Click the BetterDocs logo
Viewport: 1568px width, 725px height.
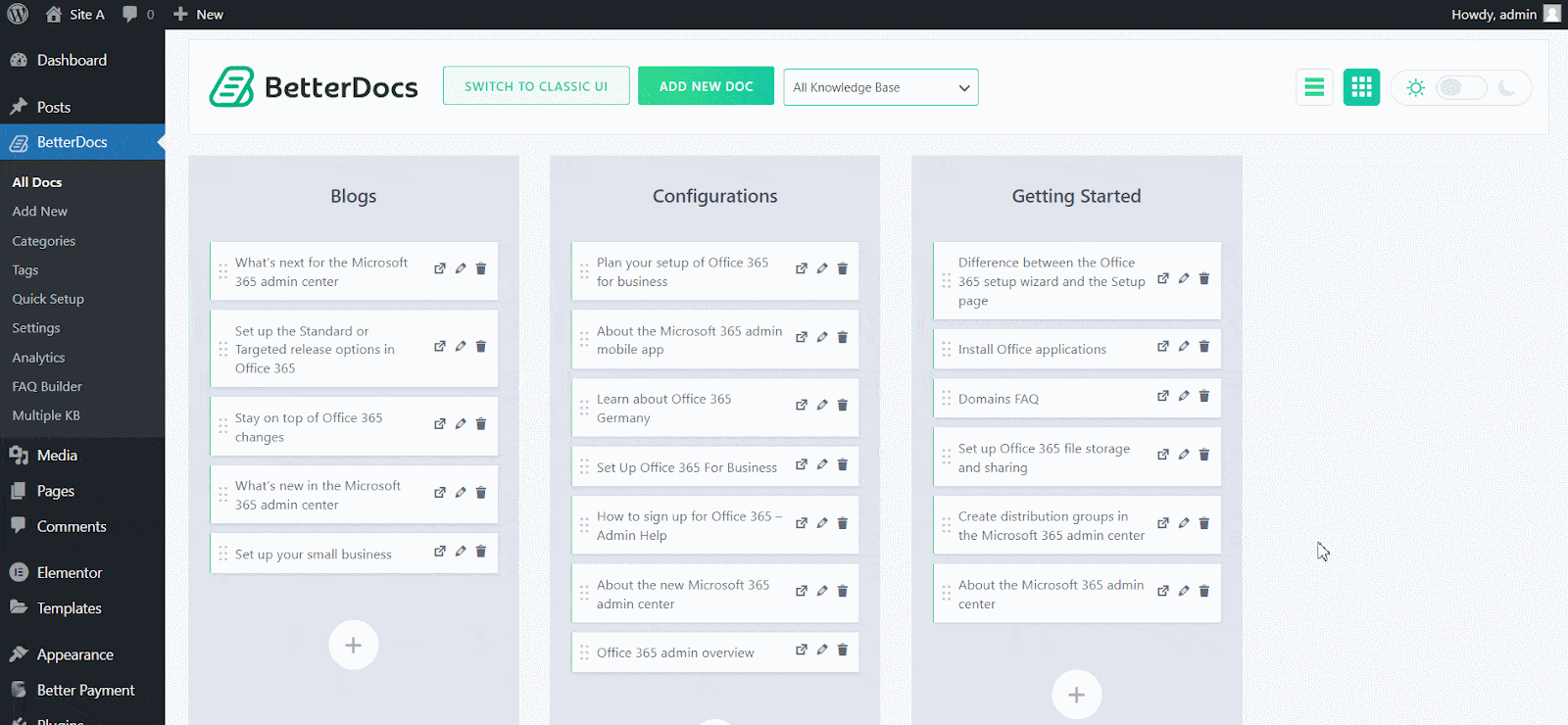[314, 87]
